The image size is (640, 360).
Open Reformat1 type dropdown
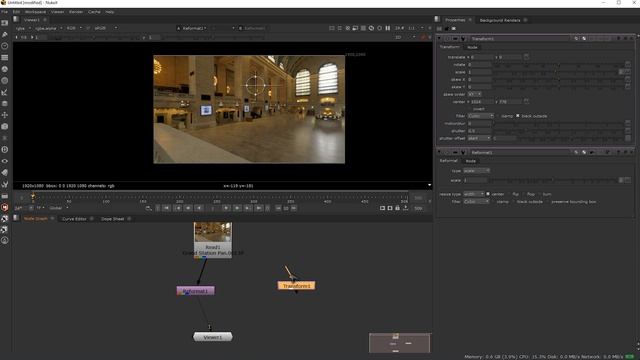click(x=476, y=171)
